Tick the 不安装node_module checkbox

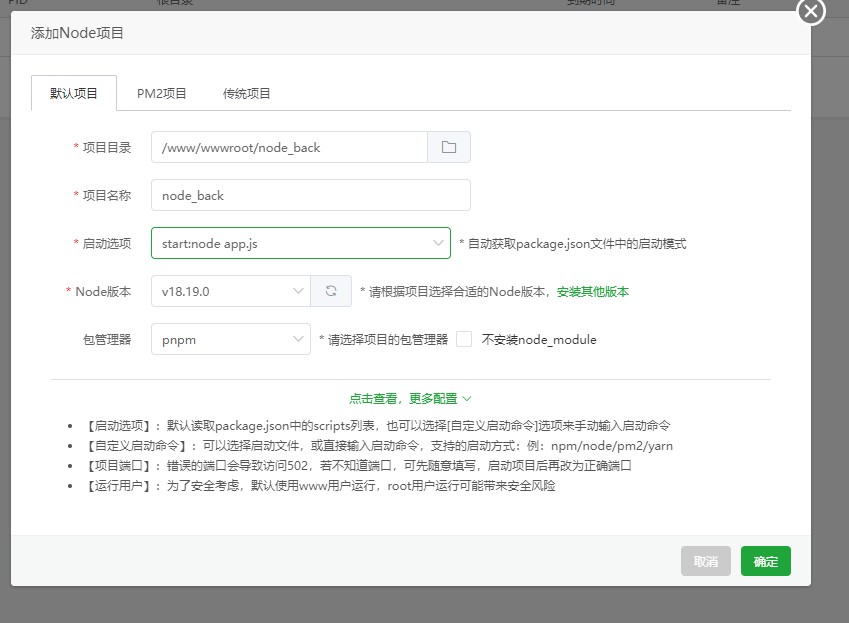point(464,339)
